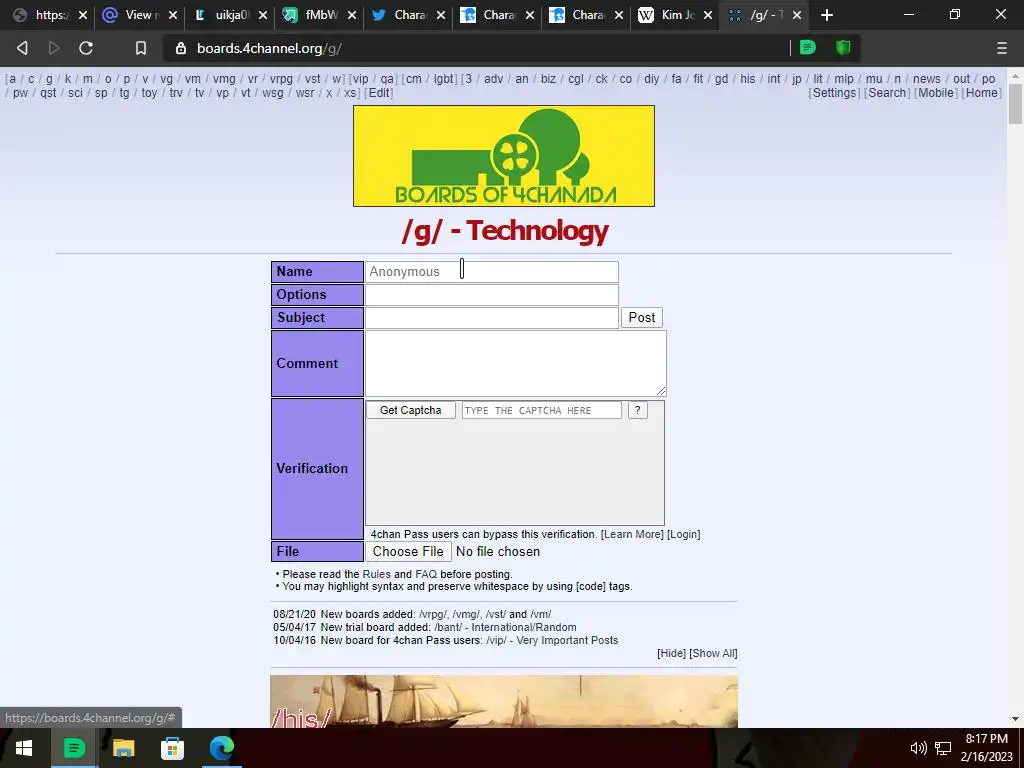1024x768 pixels.
Task: Open the taskbar clock and date
Action: [x=986, y=748]
